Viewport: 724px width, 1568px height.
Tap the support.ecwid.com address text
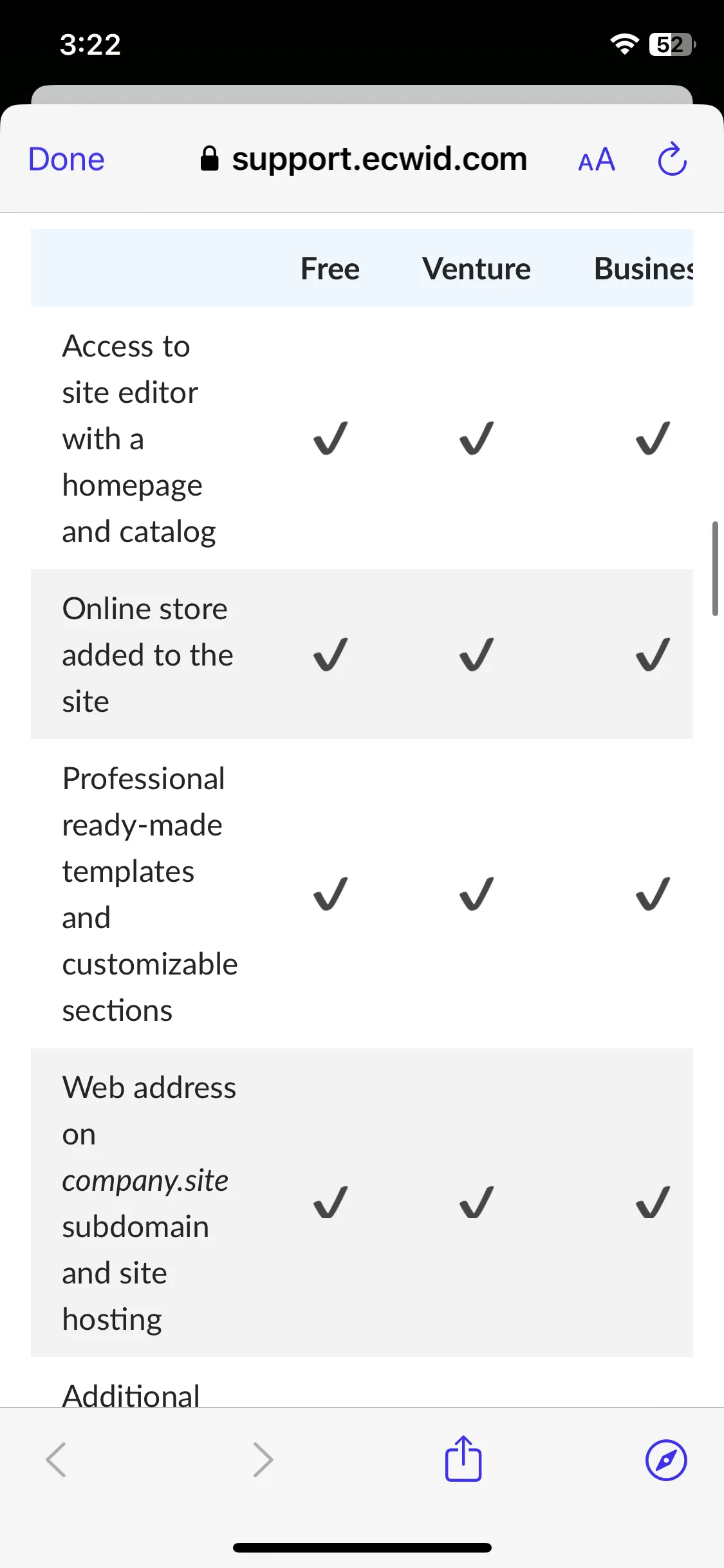(x=380, y=159)
